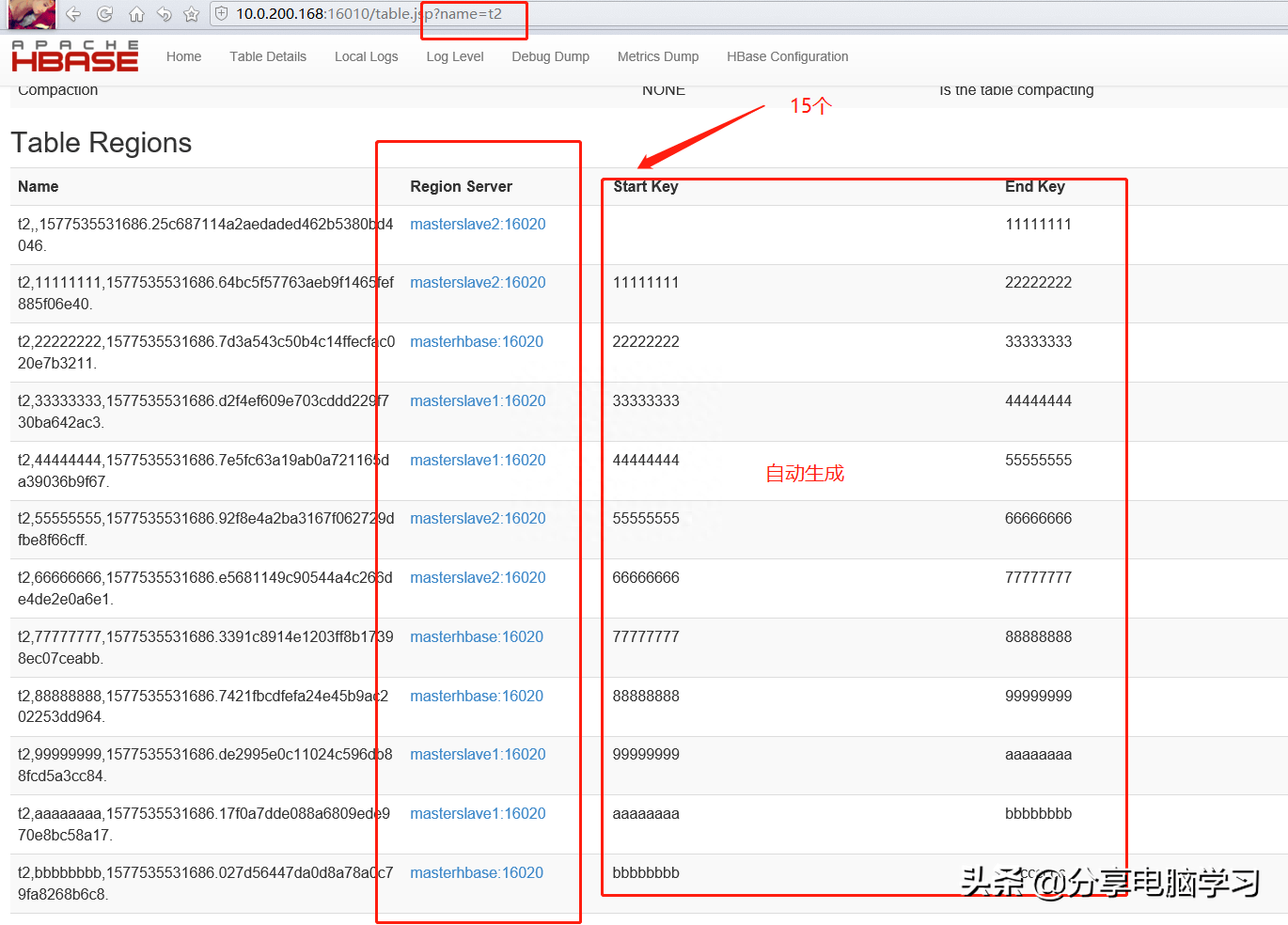Screen dimensions: 1288x925
Task: Open the Log Level page
Action: click(455, 56)
